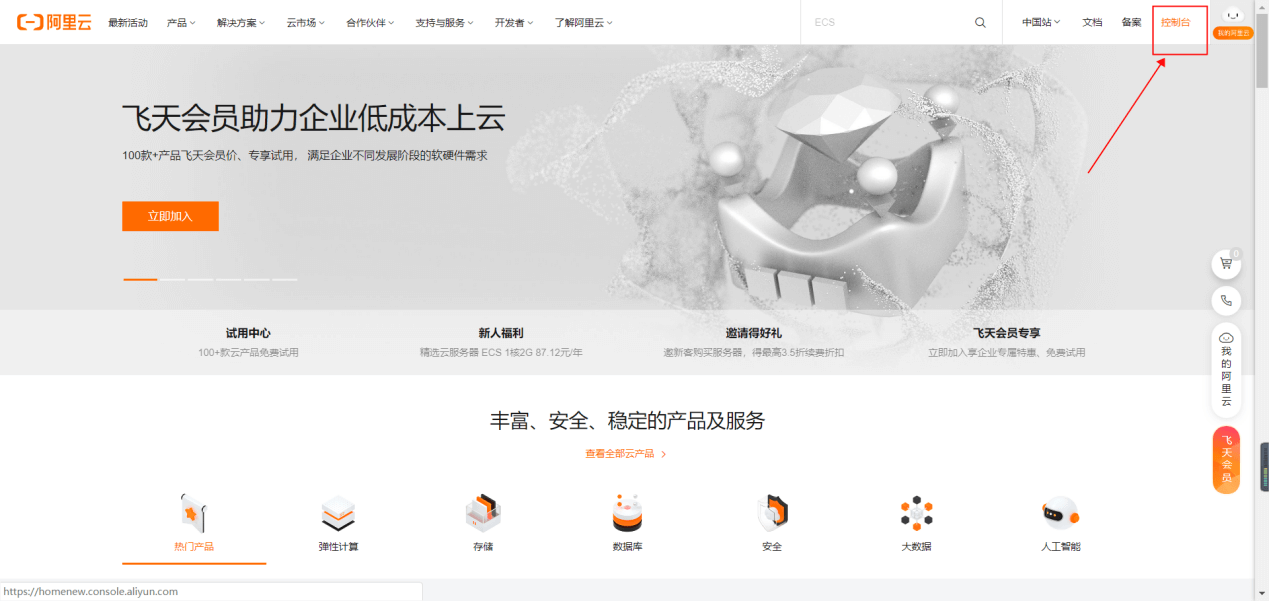Expand the 支持与服务 menu

pos(444,22)
